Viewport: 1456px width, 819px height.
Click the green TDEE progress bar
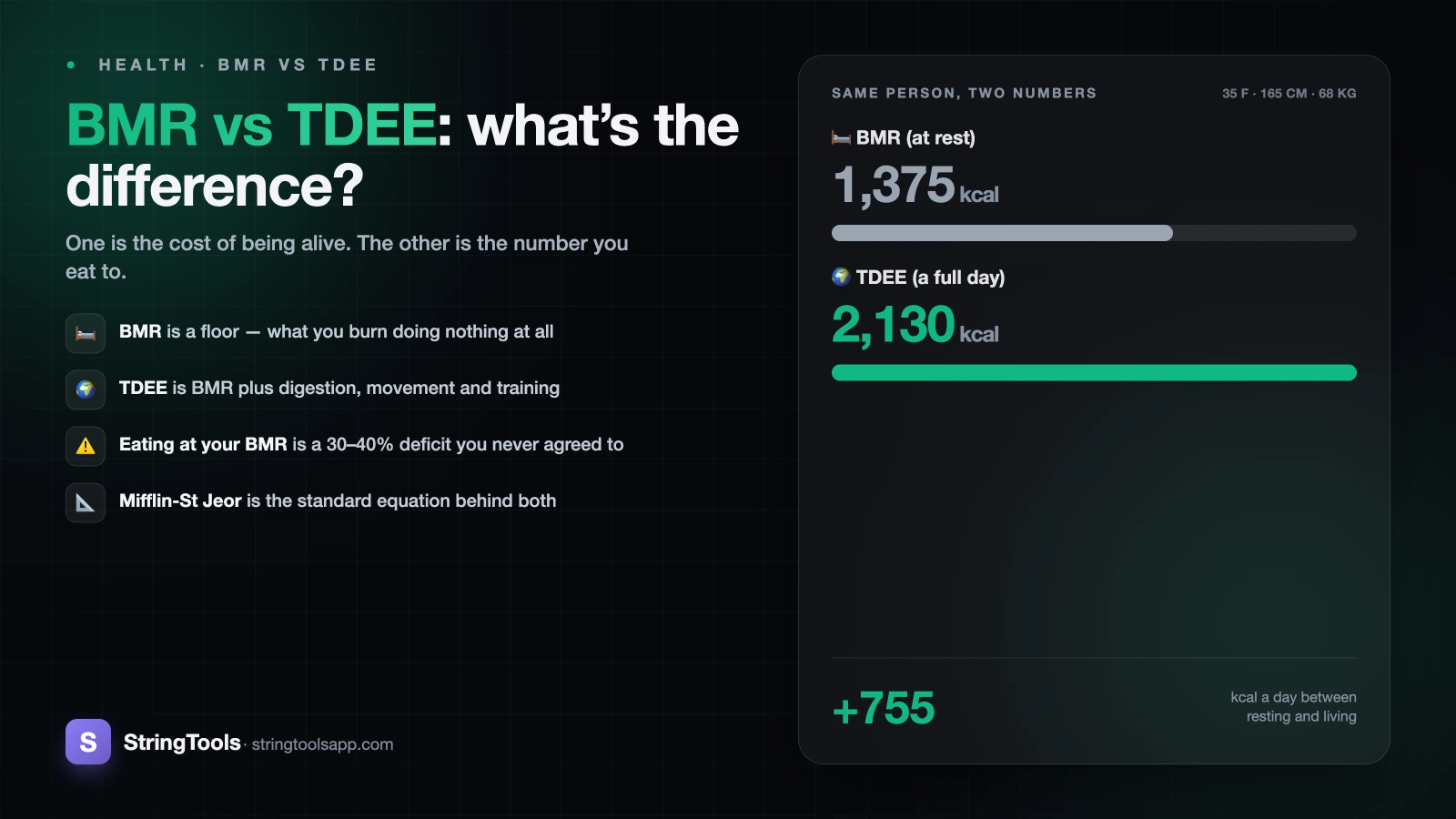point(1094,372)
